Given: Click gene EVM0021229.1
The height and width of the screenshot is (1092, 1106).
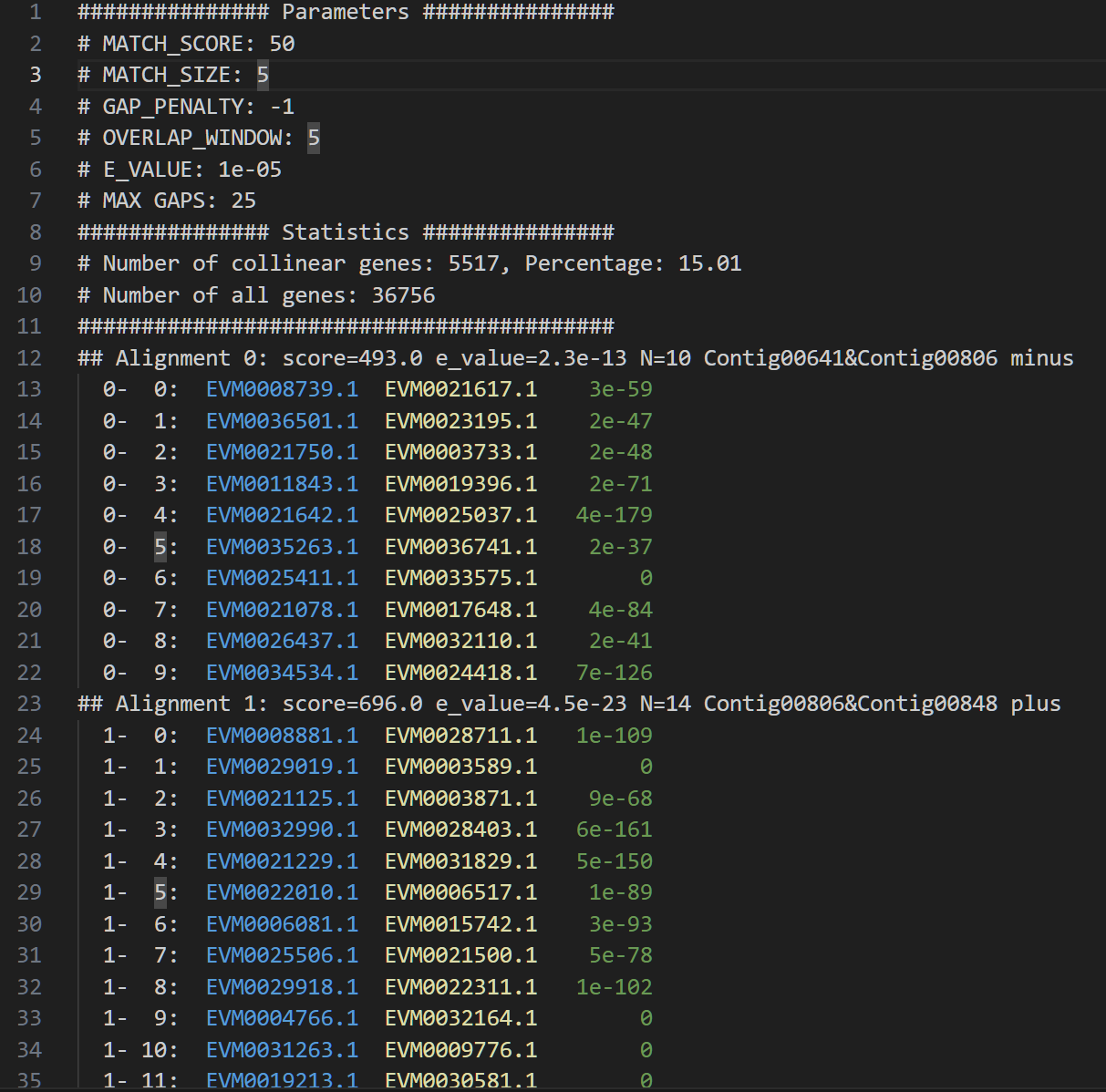Looking at the screenshot, I should click(x=282, y=861).
